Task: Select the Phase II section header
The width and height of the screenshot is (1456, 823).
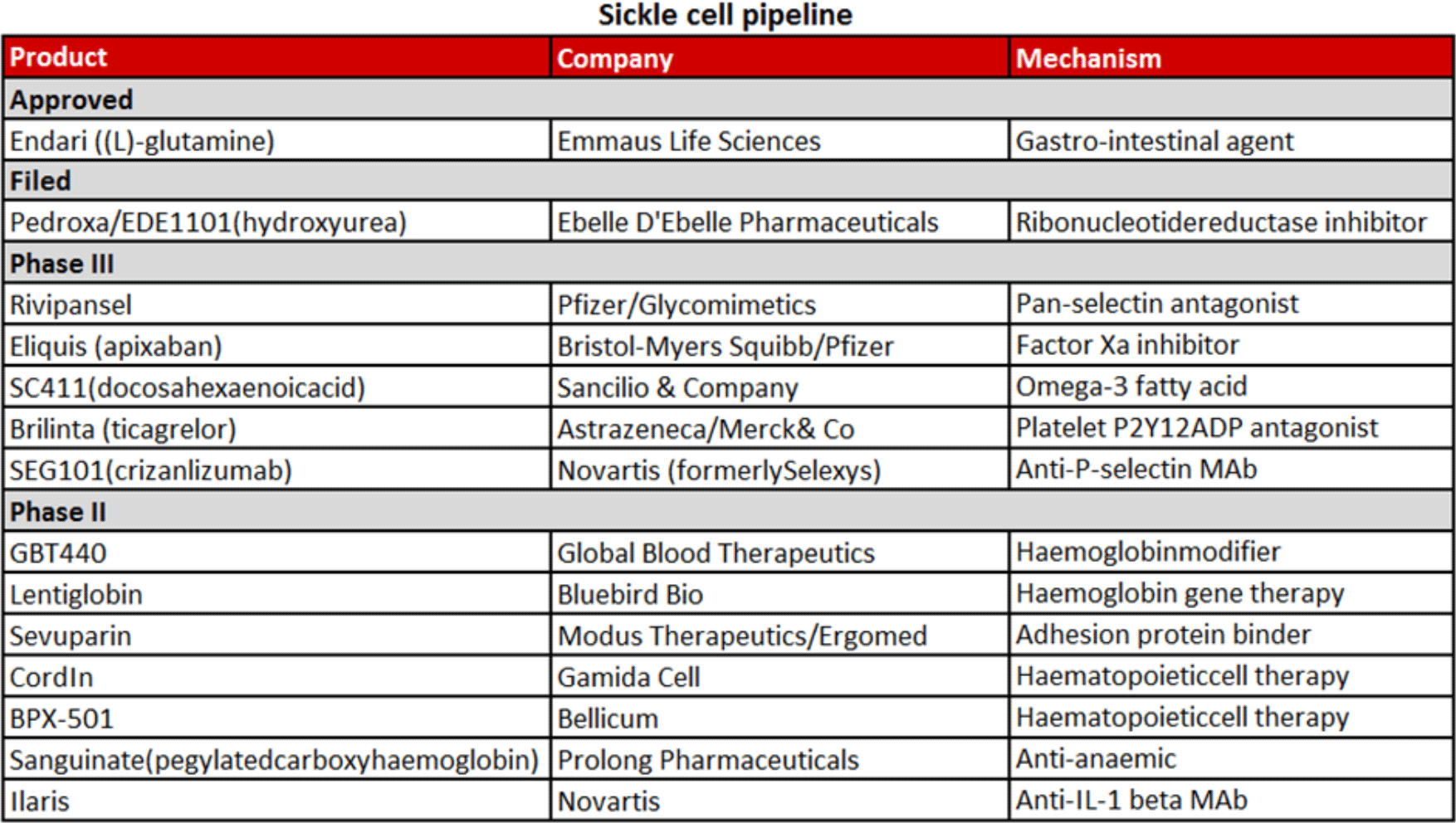Action: click(x=728, y=511)
